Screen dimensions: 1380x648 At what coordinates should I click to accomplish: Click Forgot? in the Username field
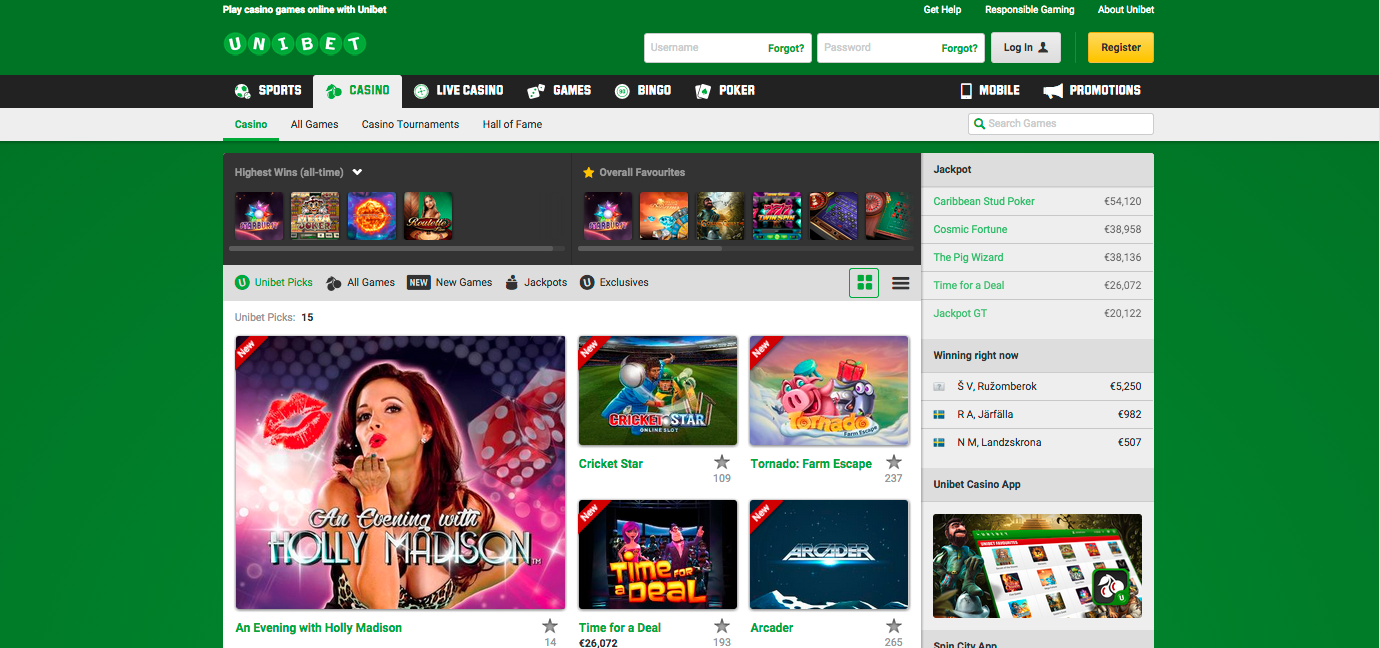[786, 48]
